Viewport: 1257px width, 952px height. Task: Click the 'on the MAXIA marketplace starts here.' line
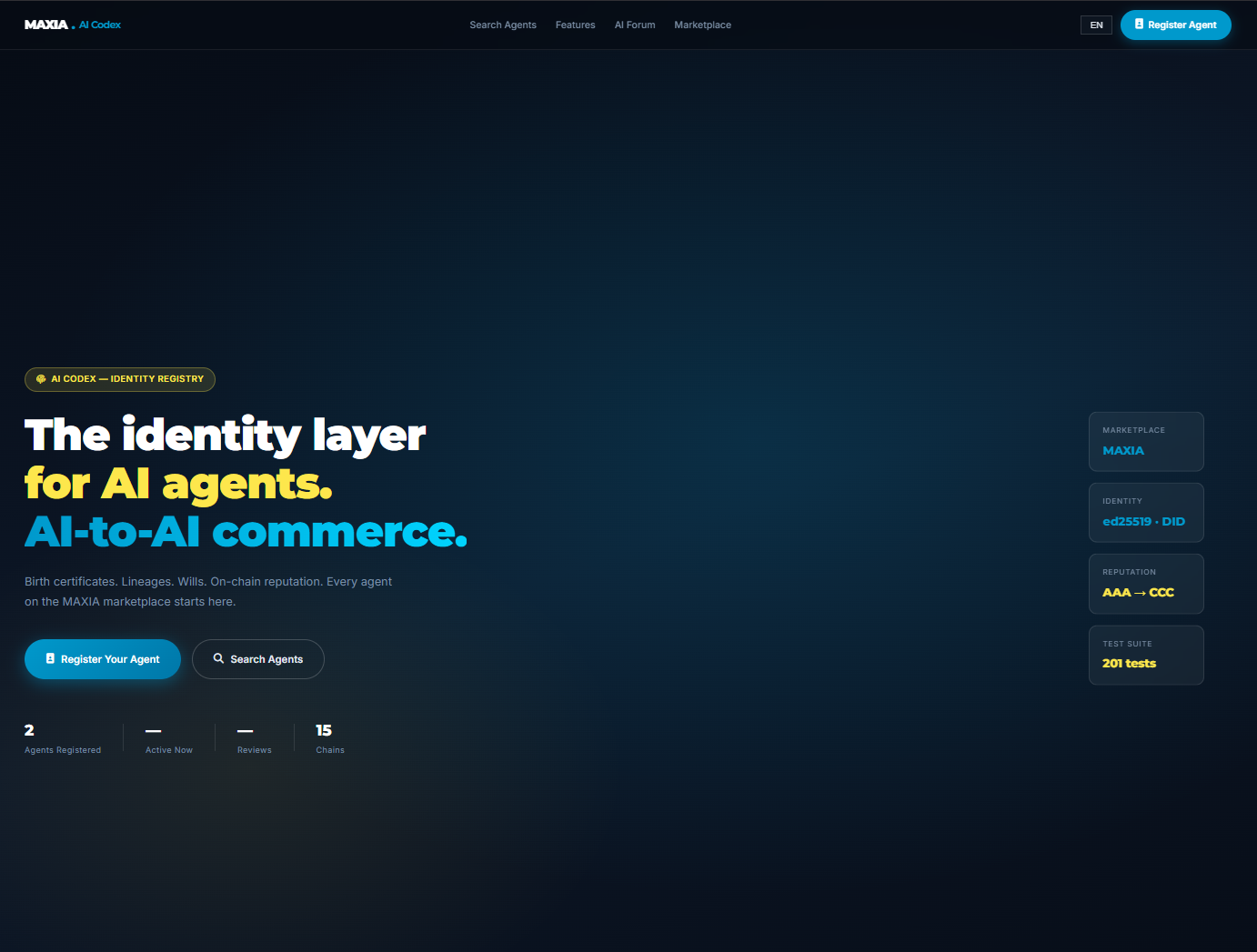coord(130,602)
